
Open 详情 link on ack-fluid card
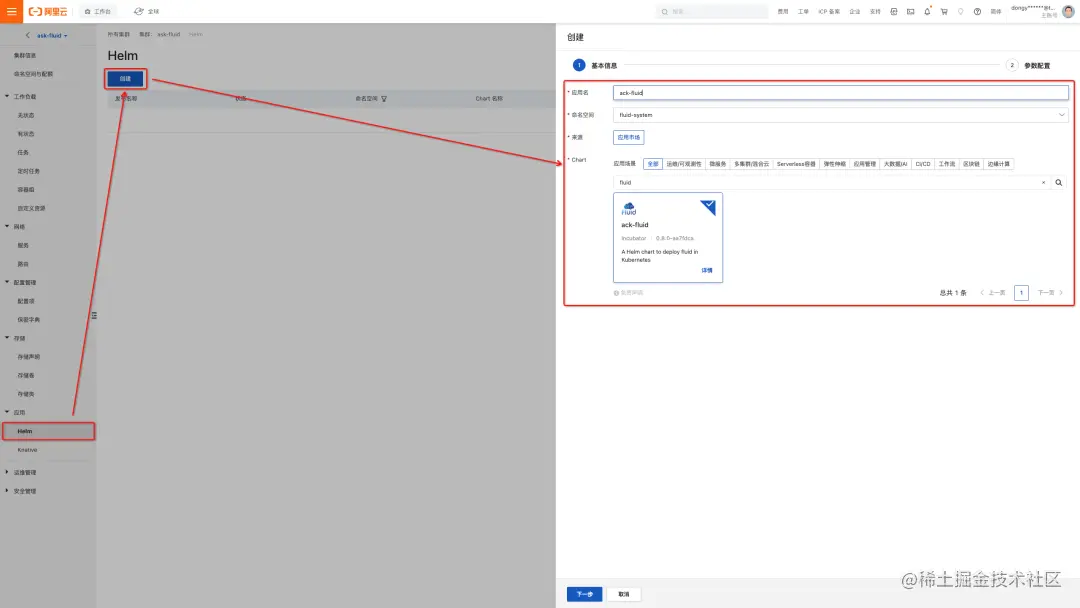coord(707,271)
